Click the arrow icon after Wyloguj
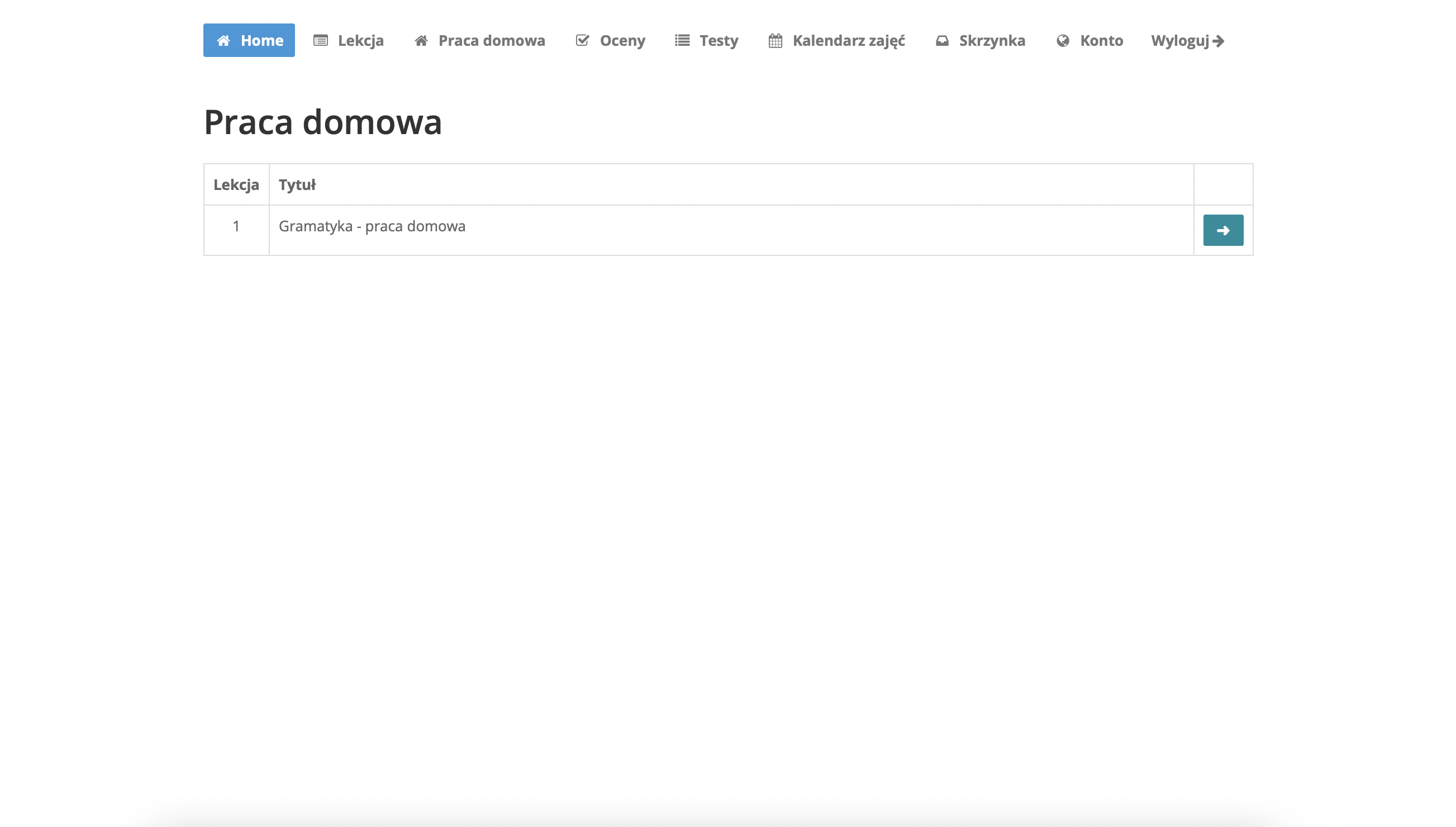This screenshot has width=1456, height=827. 1218,41
